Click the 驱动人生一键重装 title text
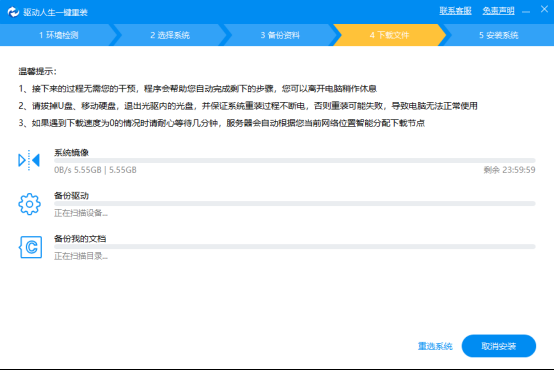554x370 pixels. pos(55,12)
